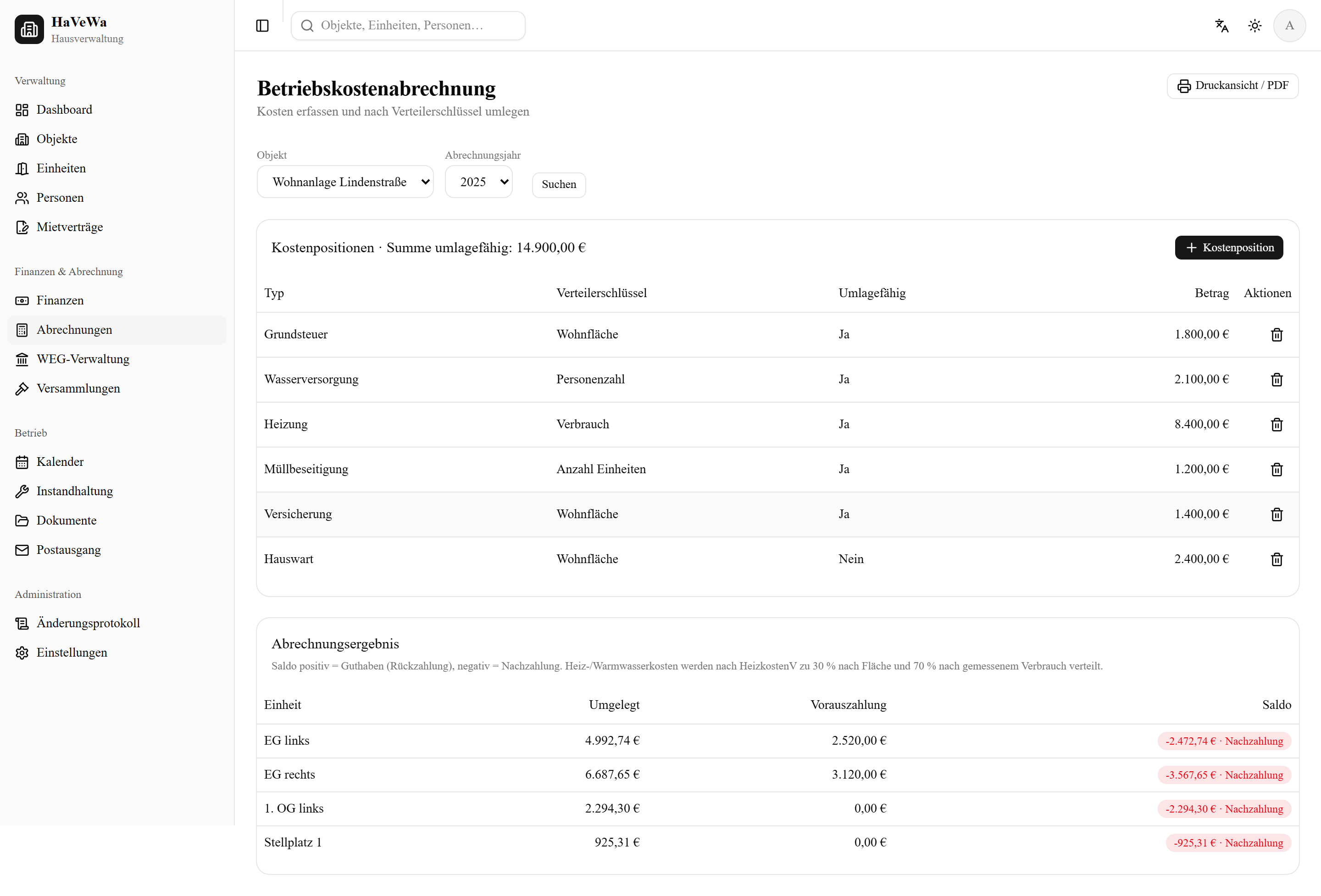Click the Betriebskostenabrechnung page title
The image size is (1321, 896).
(x=376, y=88)
